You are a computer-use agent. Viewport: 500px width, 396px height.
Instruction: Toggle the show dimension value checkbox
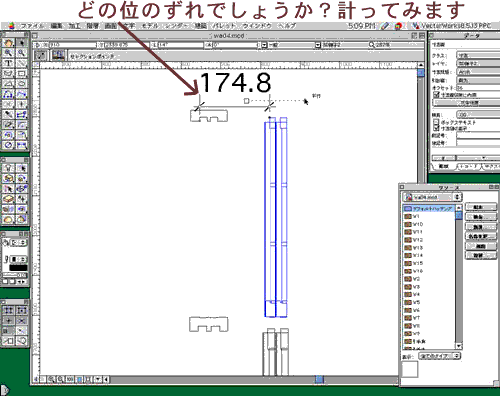tap(436, 128)
